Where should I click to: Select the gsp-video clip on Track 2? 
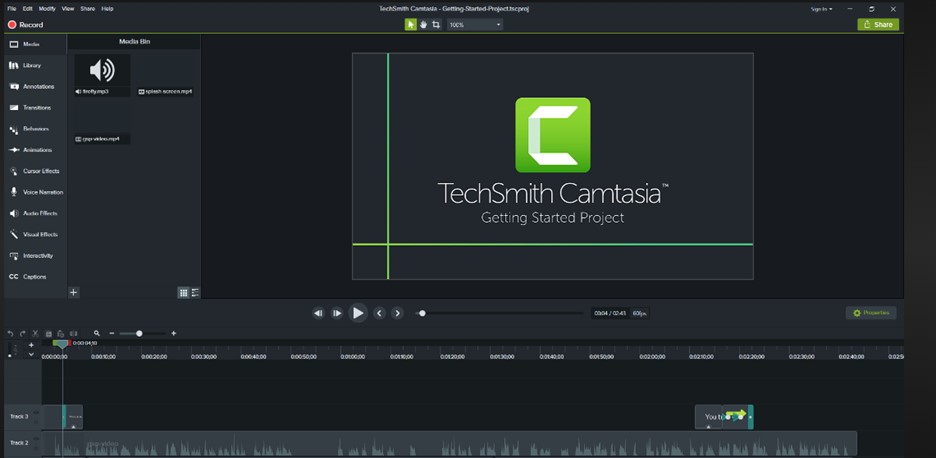point(449,444)
